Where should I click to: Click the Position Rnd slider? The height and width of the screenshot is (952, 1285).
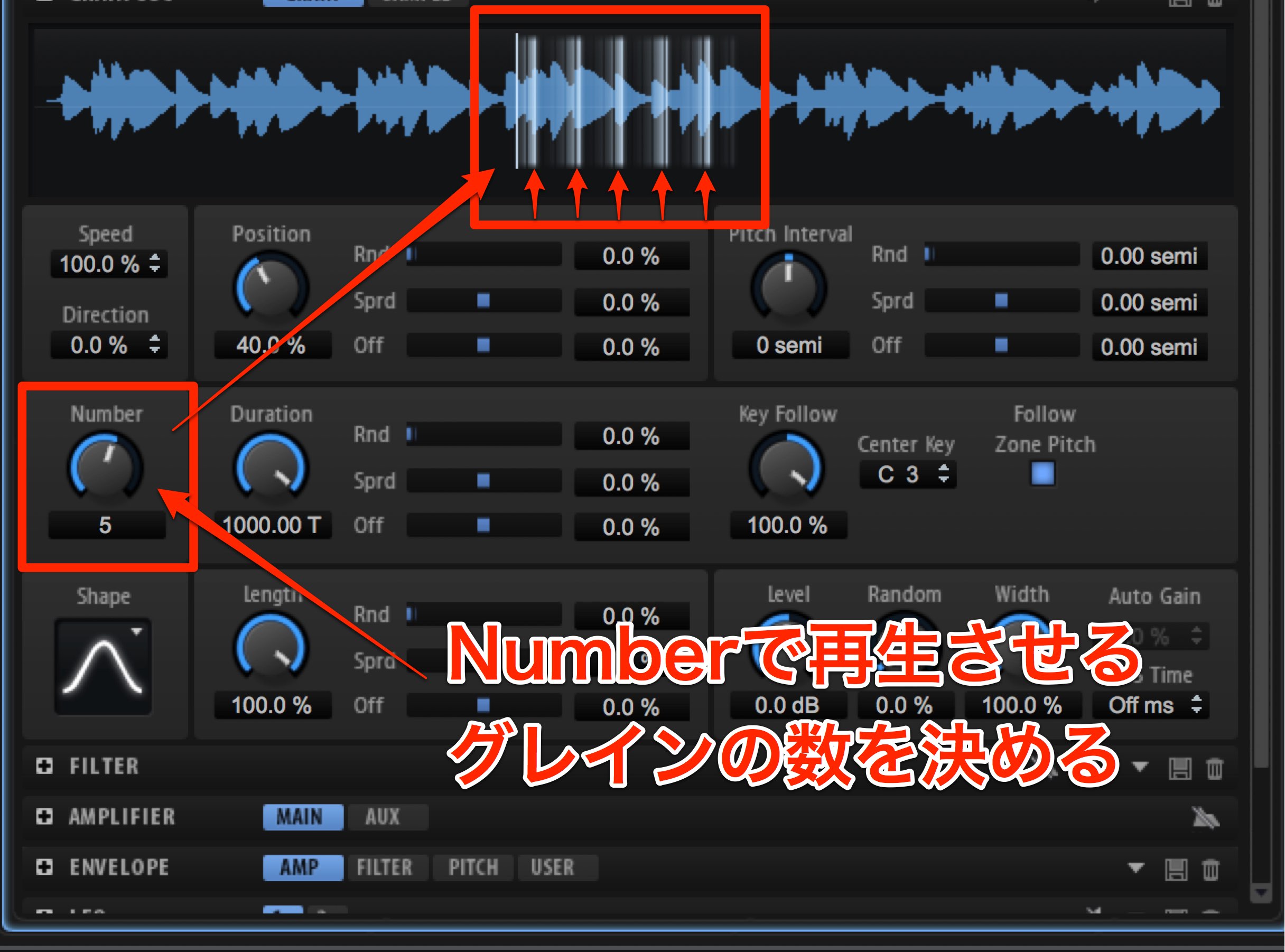click(484, 254)
